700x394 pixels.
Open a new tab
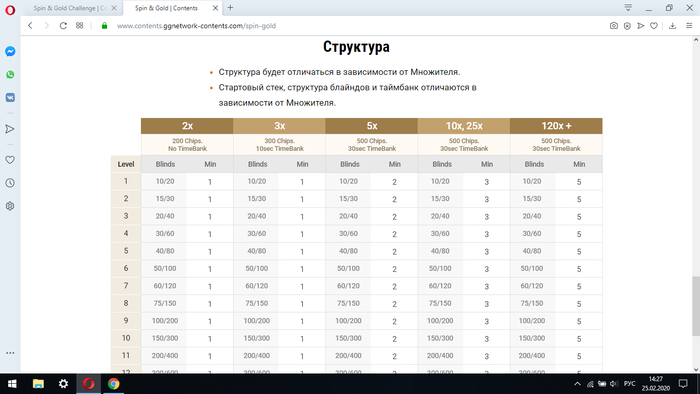230,8
